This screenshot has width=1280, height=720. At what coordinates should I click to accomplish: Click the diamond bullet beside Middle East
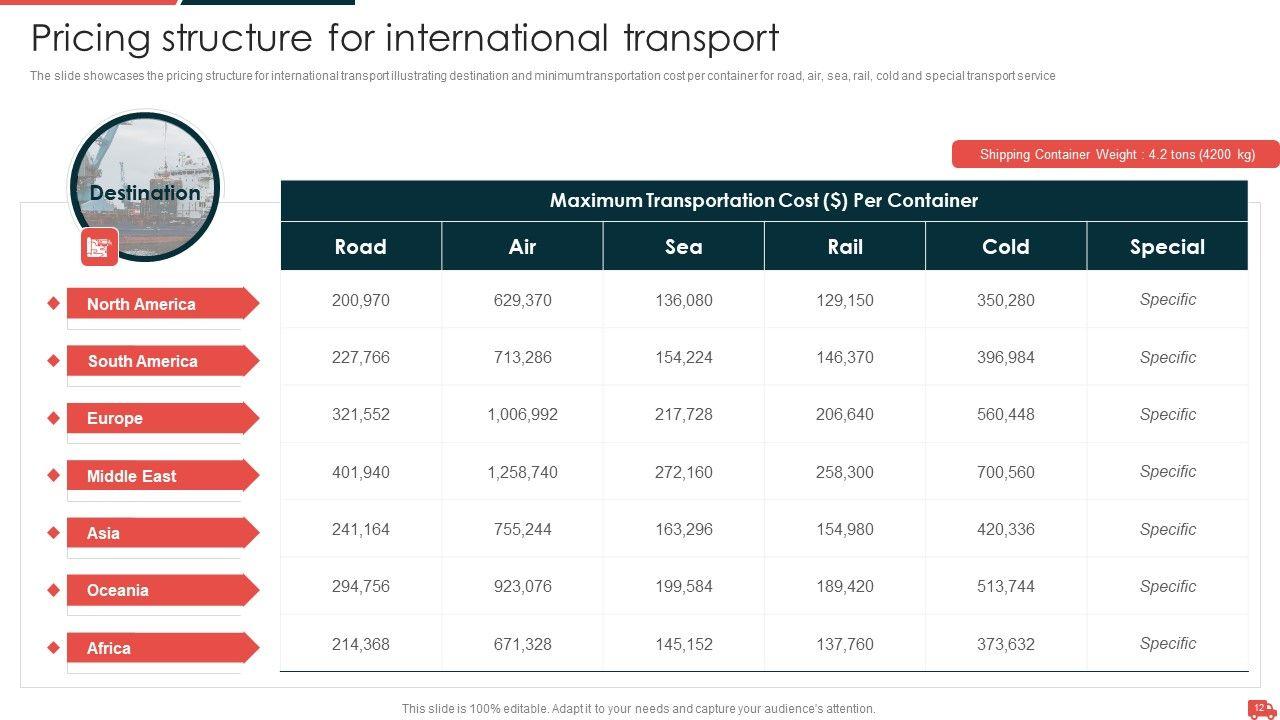click(54, 476)
